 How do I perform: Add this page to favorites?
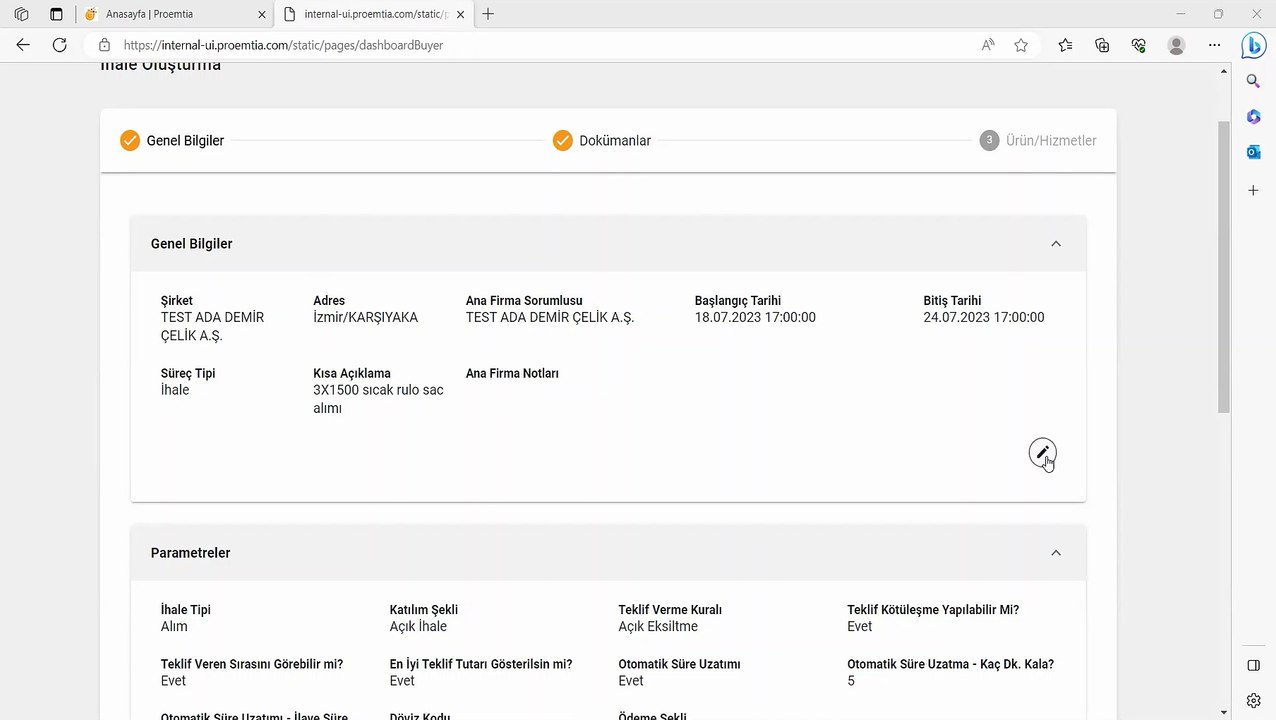pos(1021,45)
